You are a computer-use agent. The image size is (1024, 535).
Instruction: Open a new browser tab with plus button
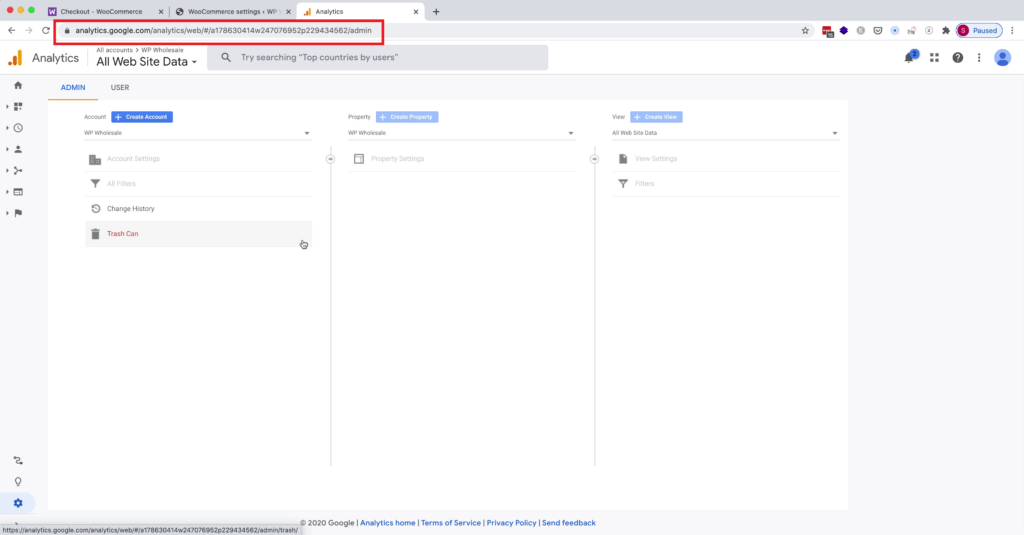pos(436,12)
